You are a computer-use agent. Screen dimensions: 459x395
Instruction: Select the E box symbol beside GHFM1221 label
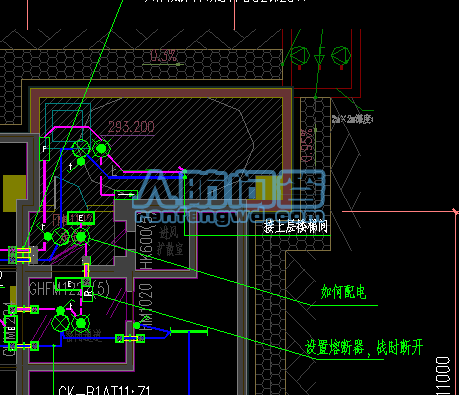tap(69, 284)
